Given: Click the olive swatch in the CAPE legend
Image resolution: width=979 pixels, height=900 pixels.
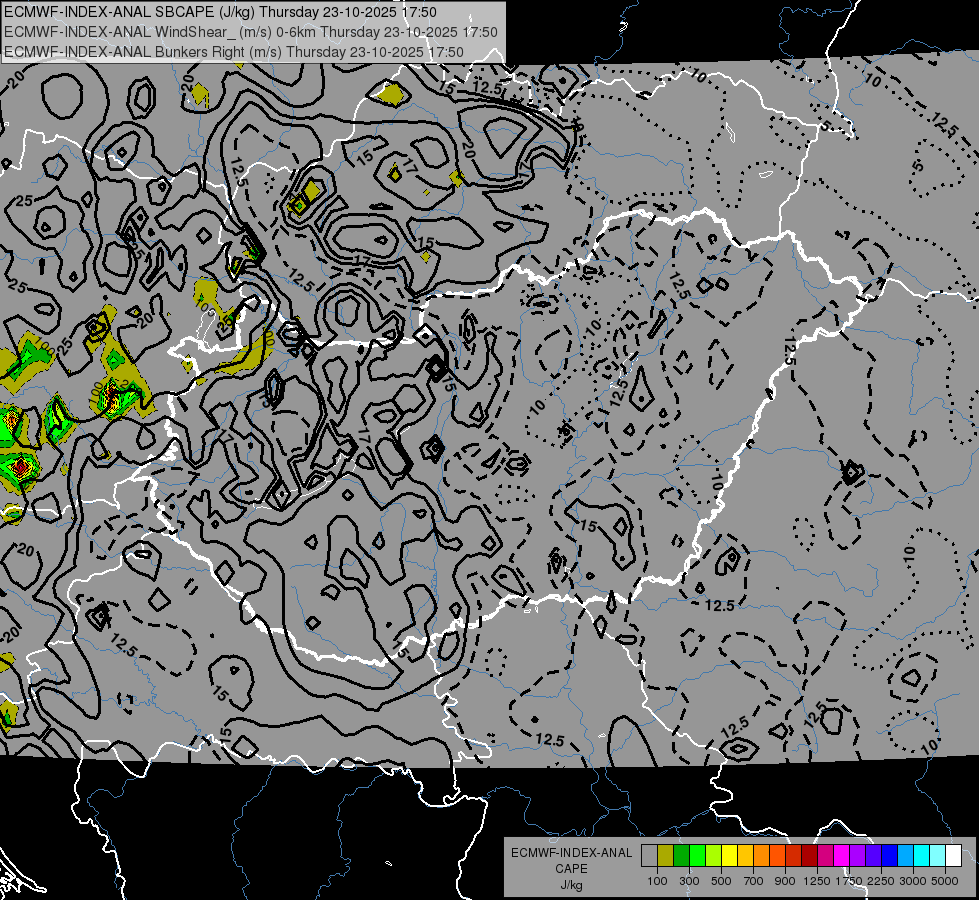Looking at the screenshot, I should (666, 856).
